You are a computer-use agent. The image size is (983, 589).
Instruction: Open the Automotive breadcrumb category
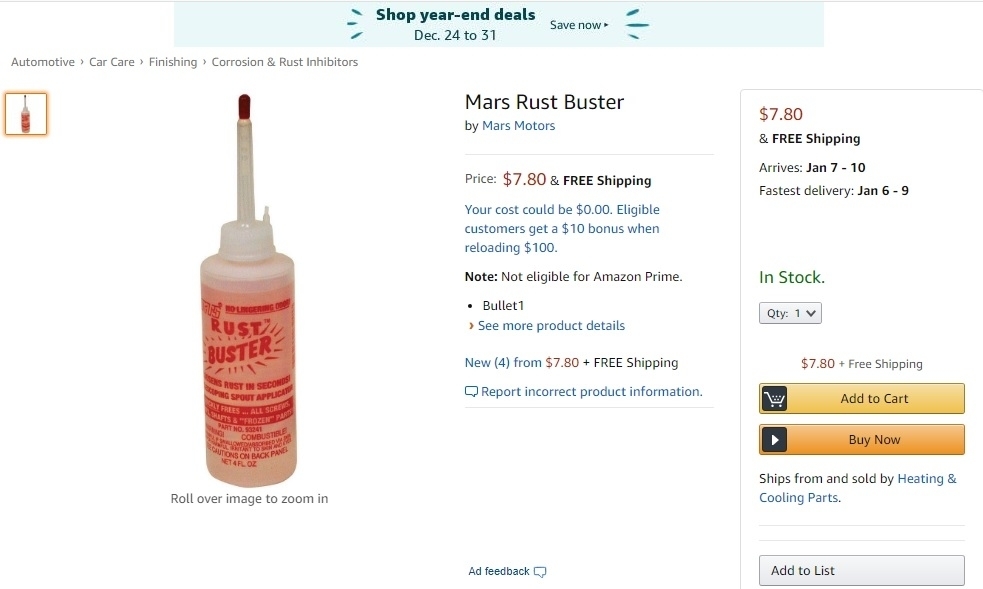click(x=43, y=62)
